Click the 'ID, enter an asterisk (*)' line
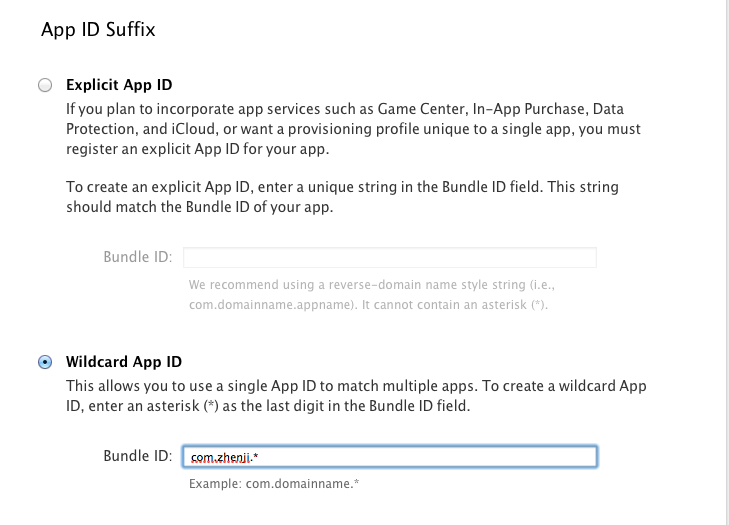 [x=268, y=406]
